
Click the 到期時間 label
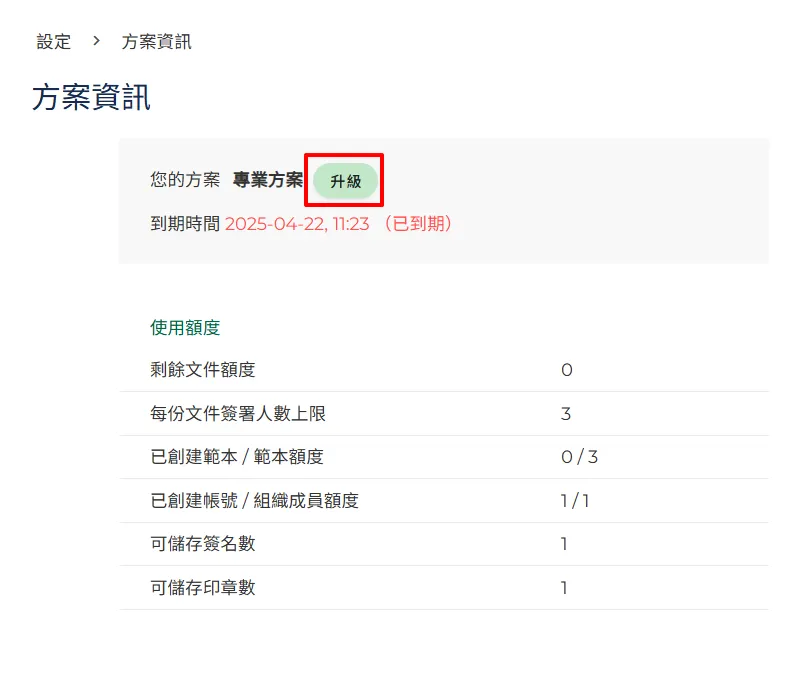click(x=185, y=224)
